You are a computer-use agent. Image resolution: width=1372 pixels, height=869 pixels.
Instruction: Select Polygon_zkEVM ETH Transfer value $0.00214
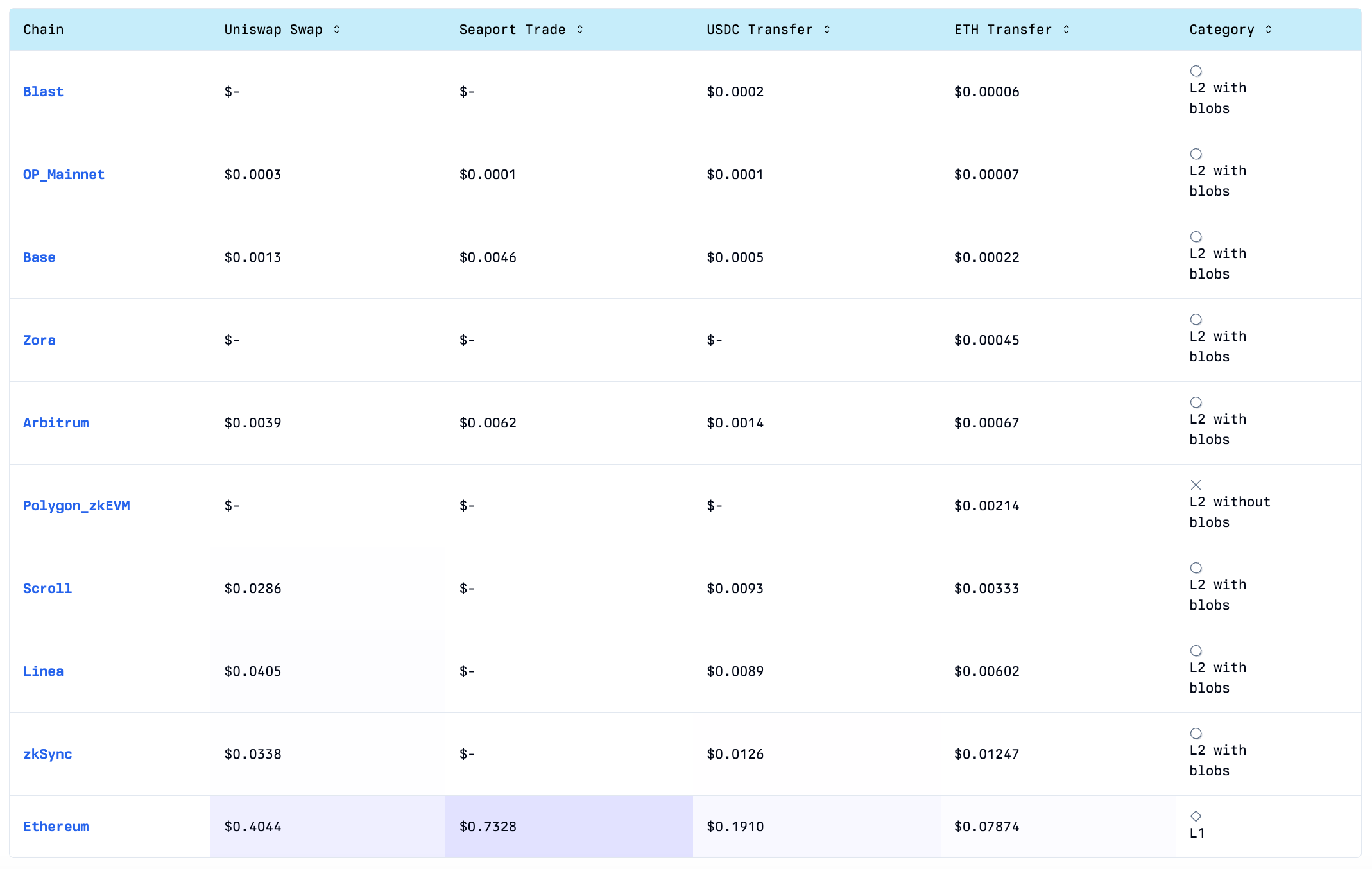pos(986,506)
